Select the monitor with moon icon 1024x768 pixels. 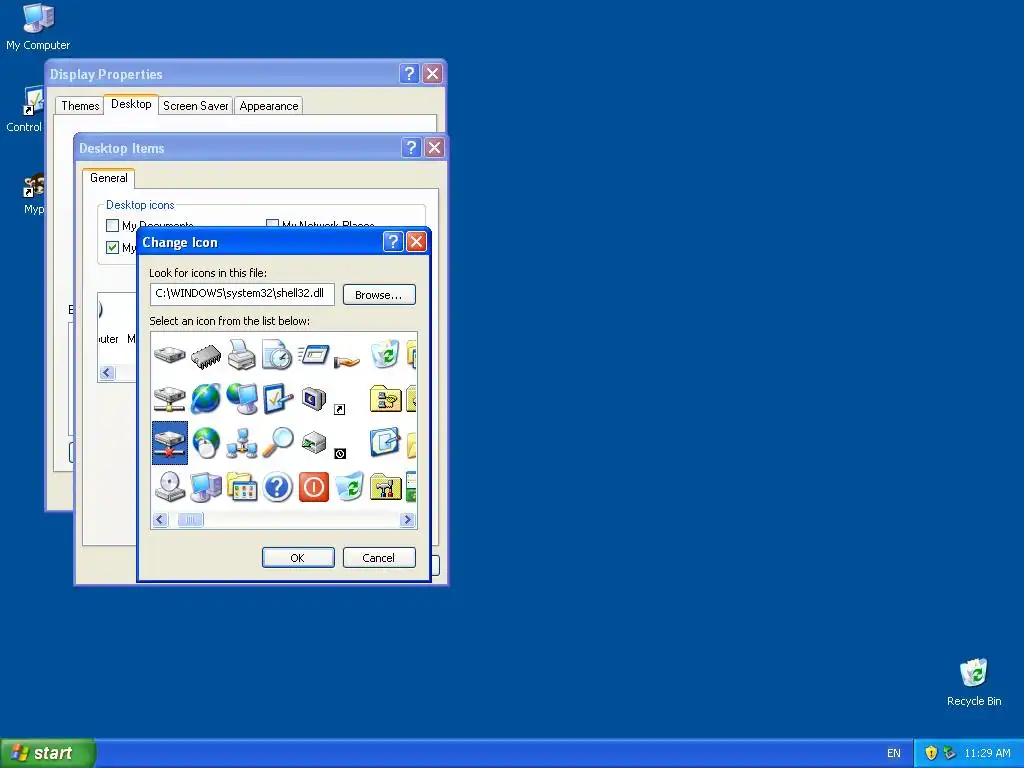313,398
